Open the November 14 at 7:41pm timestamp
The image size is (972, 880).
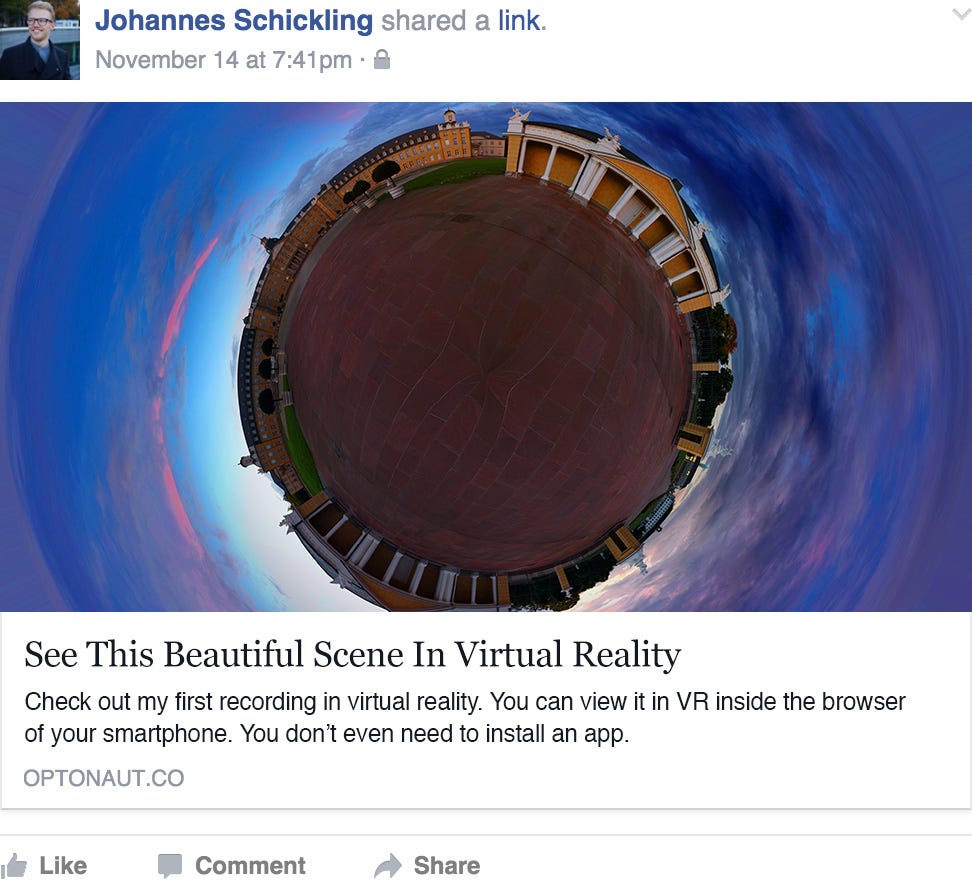224,60
